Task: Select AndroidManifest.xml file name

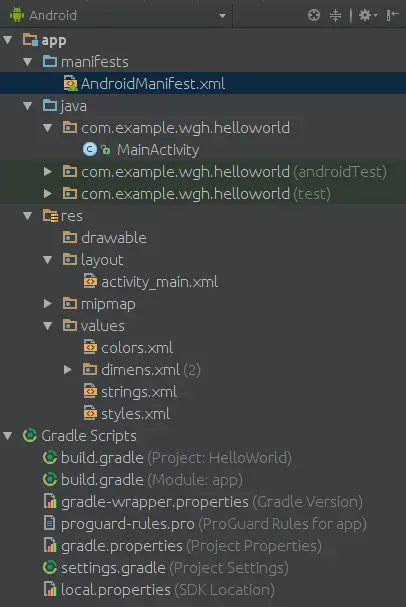Action: (x=152, y=84)
